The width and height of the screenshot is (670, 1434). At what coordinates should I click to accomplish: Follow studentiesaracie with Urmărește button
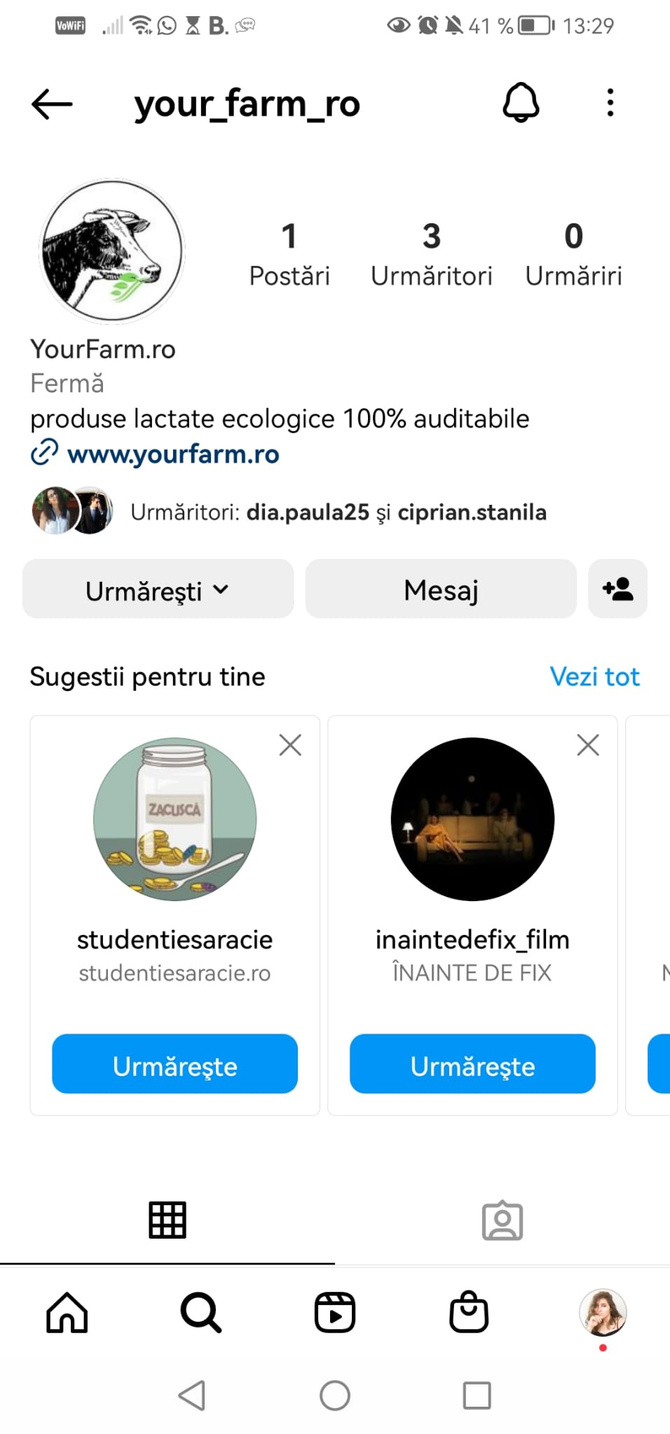coord(175,1066)
